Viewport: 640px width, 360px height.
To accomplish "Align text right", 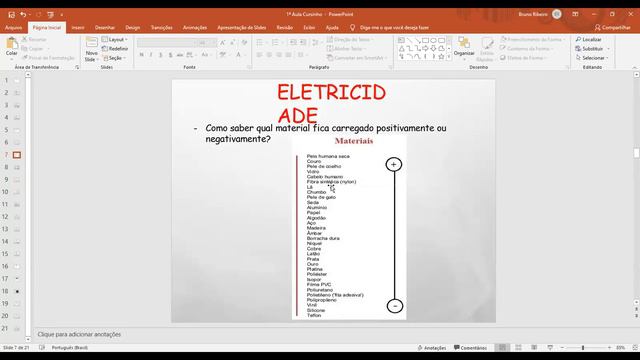I will (279, 55).
